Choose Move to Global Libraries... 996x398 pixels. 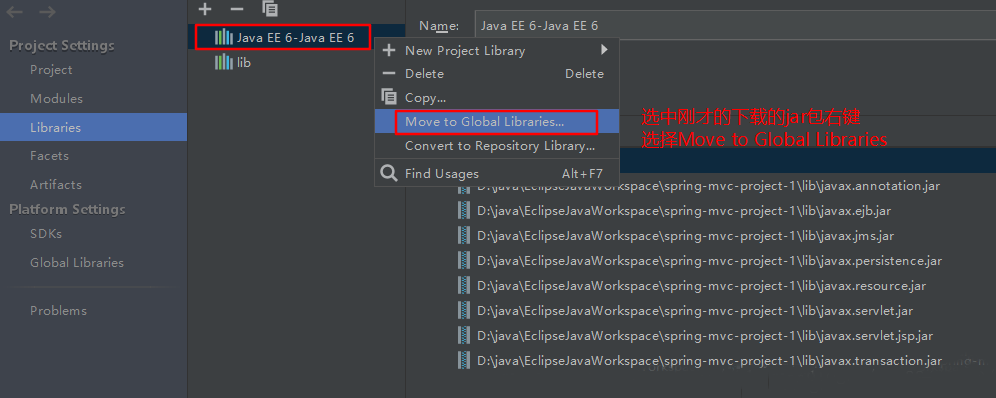[x=497, y=121]
